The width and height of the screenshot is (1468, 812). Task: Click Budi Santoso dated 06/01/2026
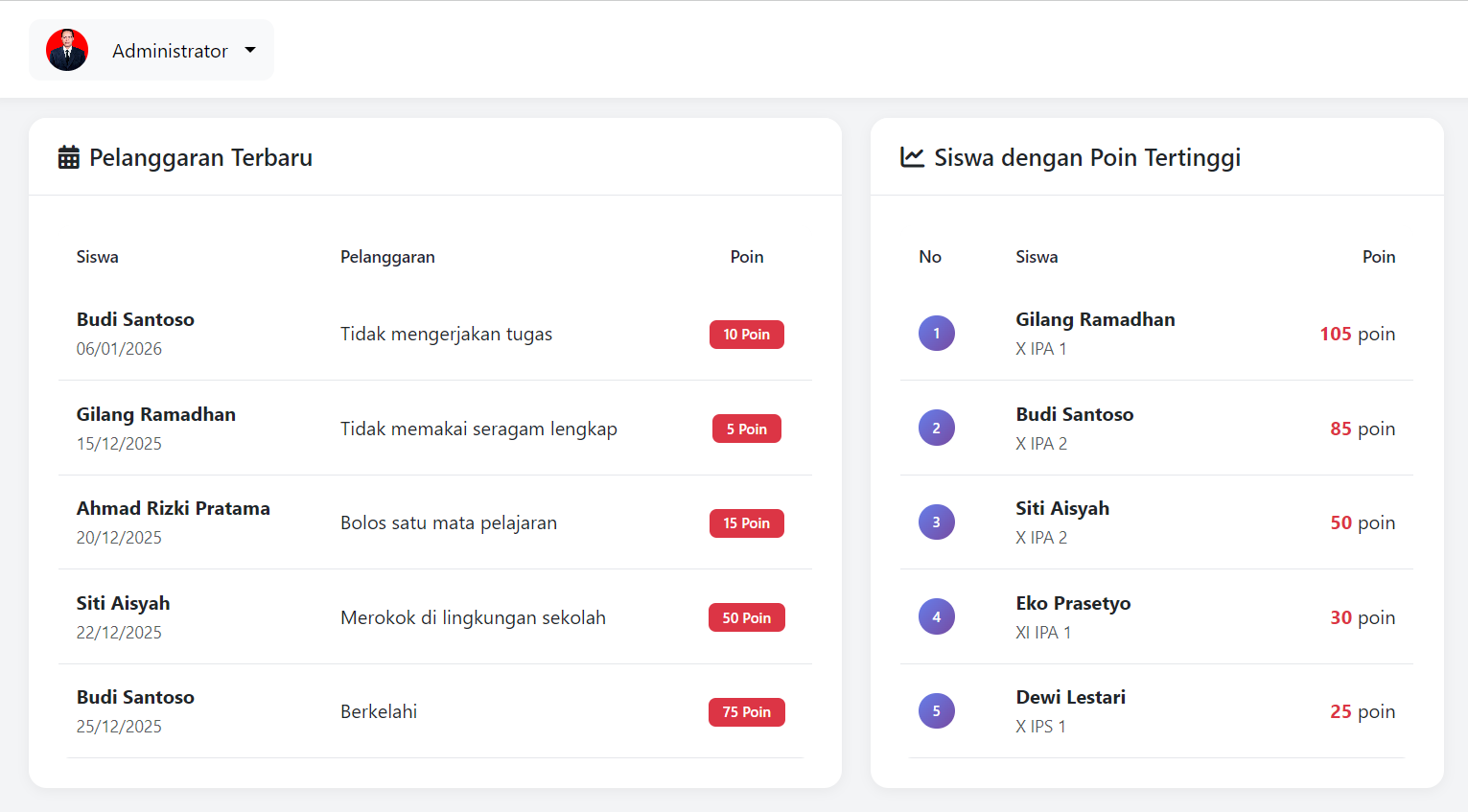(135, 319)
